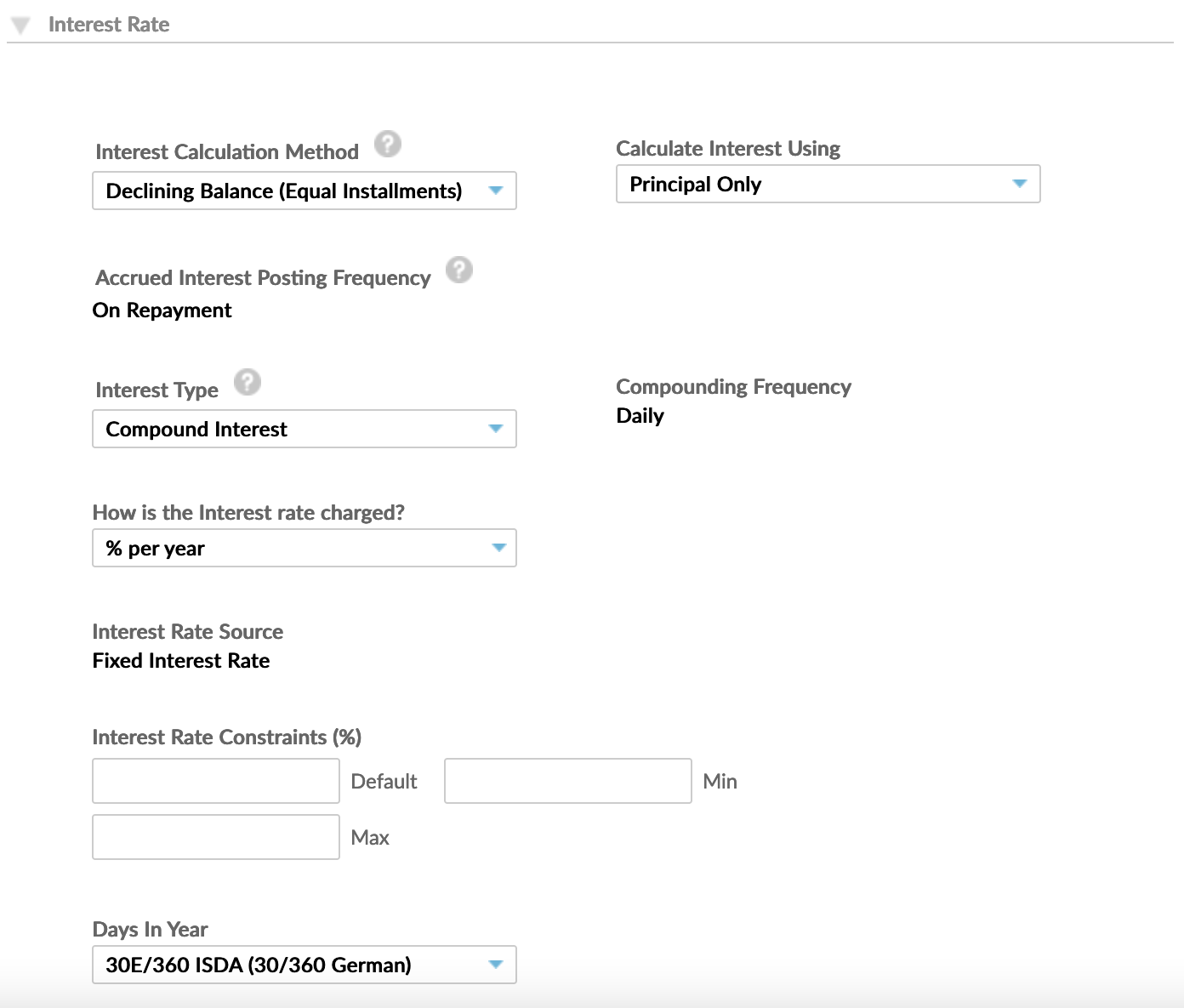Change the '% per year' charge option
The width and height of the screenshot is (1184, 1008).
pos(304,548)
